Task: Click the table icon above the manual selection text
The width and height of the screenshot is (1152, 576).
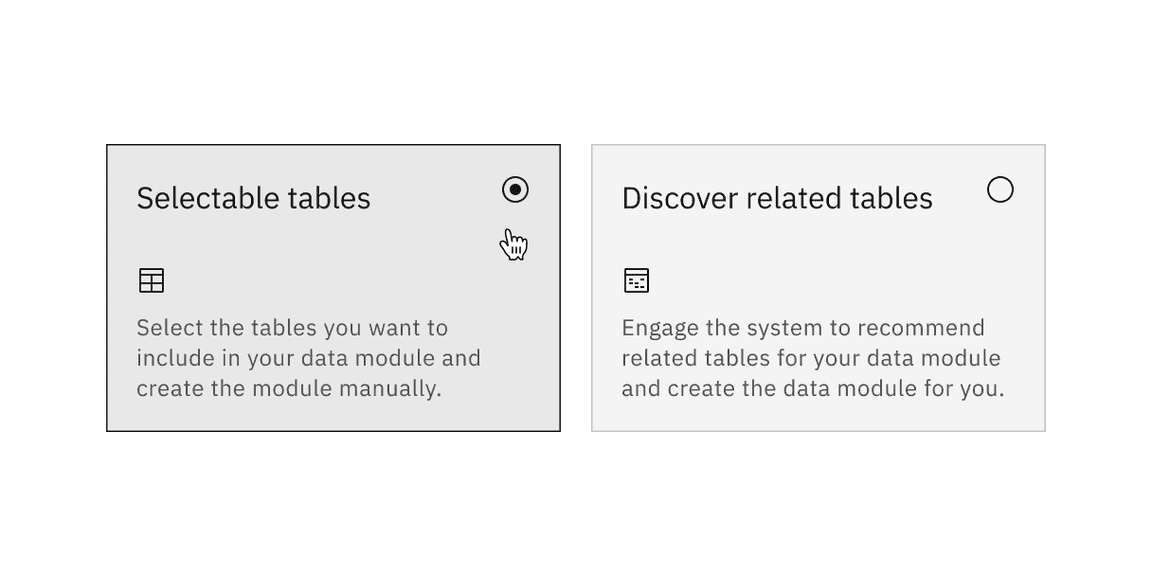Action: 151,280
